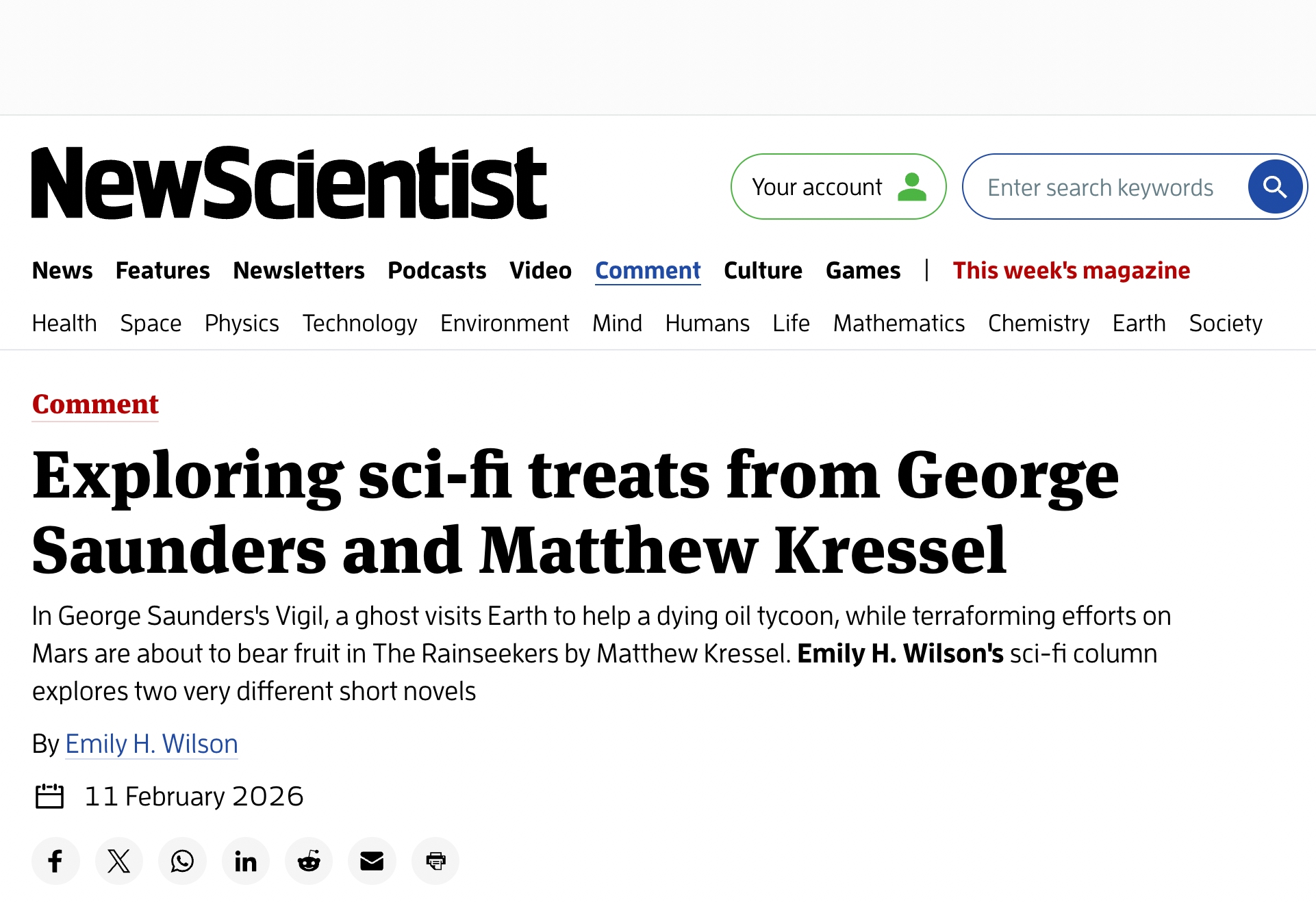Open This week's magazine link
The image size is (1316, 902).
pos(1071,270)
